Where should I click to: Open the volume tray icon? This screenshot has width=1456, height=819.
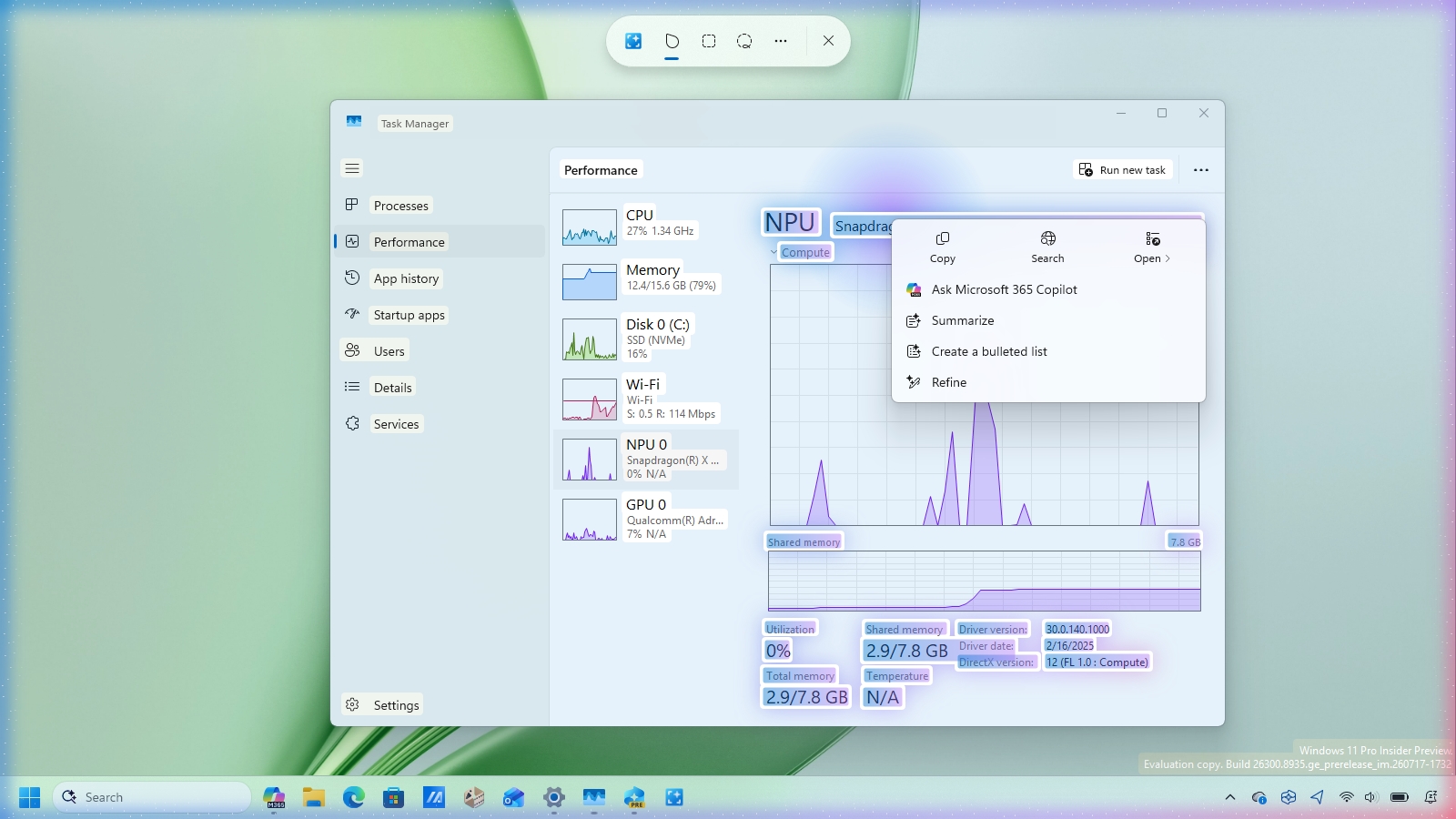[x=1371, y=797]
